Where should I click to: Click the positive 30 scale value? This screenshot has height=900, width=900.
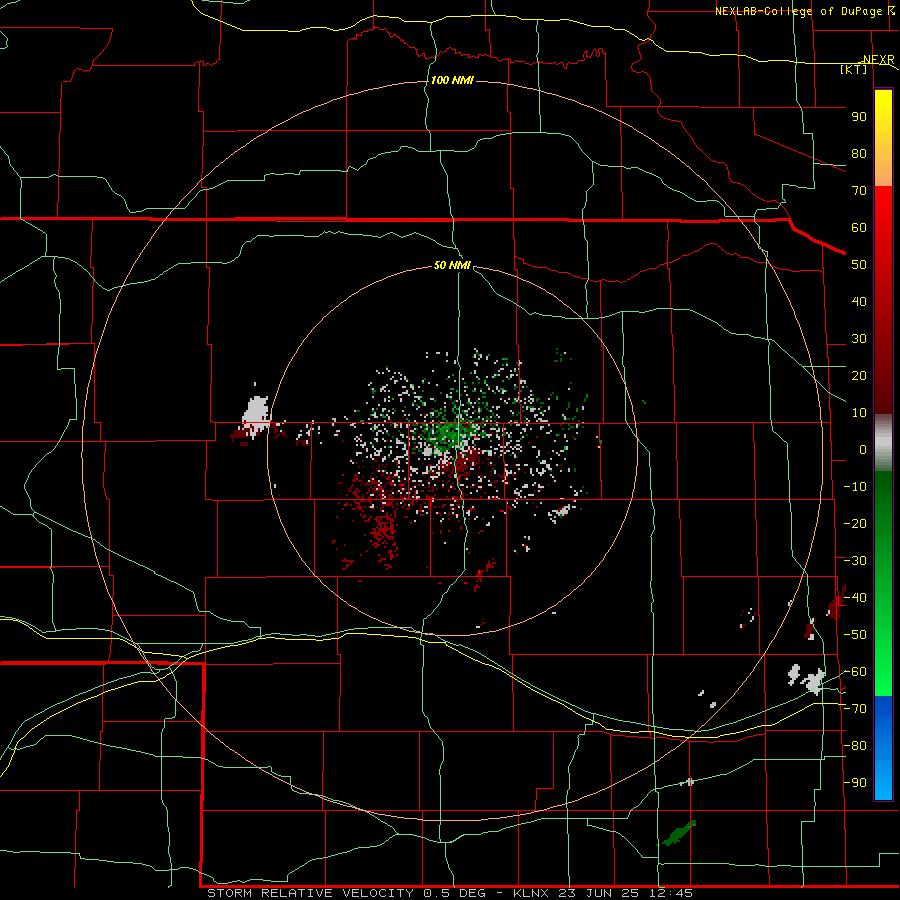point(859,339)
